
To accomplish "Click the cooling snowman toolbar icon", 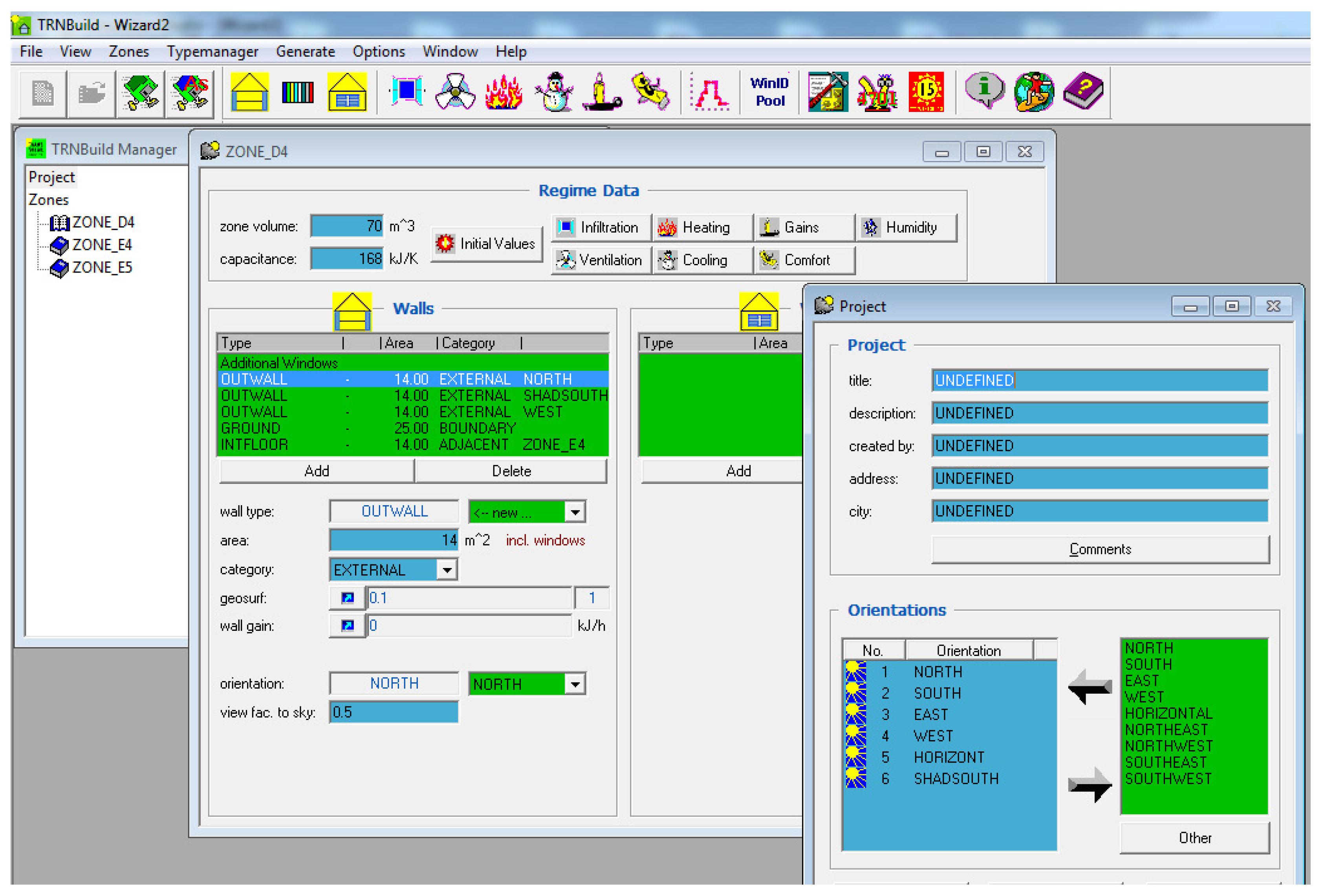I will (554, 92).
